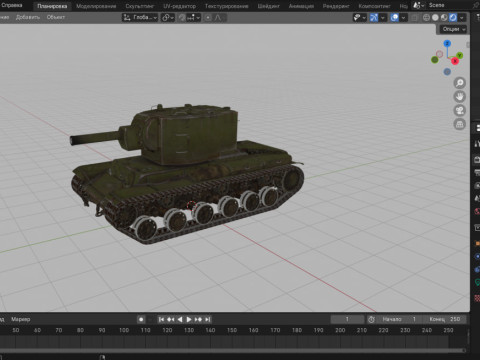Viewport: 480px width, 360px height.
Task: Open overlay settings dropdown arrow
Action: [403, 17]
